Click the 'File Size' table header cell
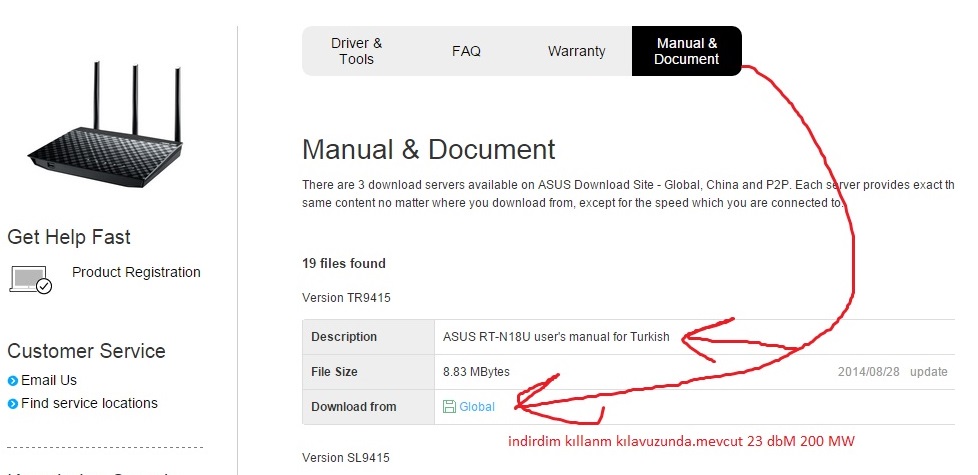This screenshot has height=475, width=978. pos(369,372)
